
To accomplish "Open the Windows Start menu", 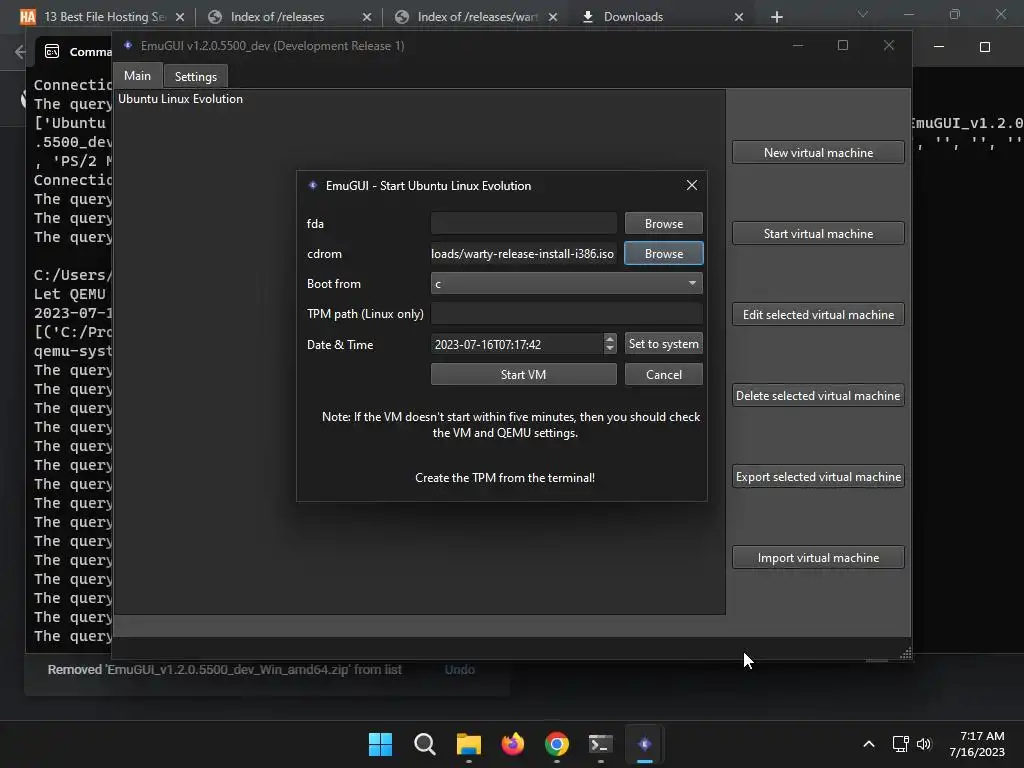I will point(380,744).
